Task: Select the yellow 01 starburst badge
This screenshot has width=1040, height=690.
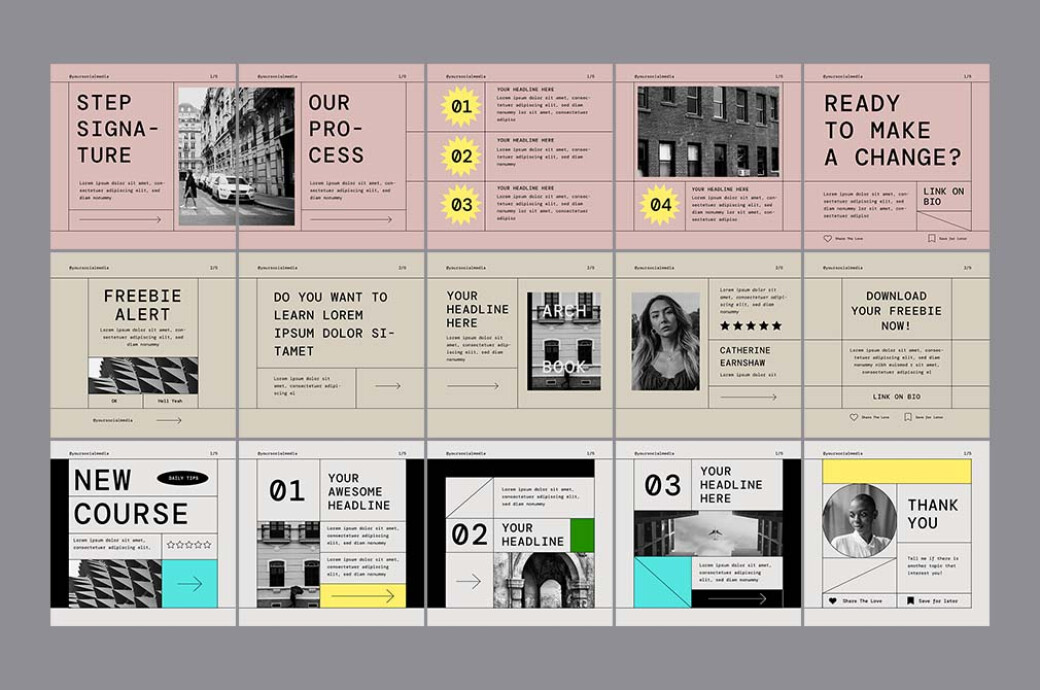Action: pyautogui.click(x=460, y=105)
